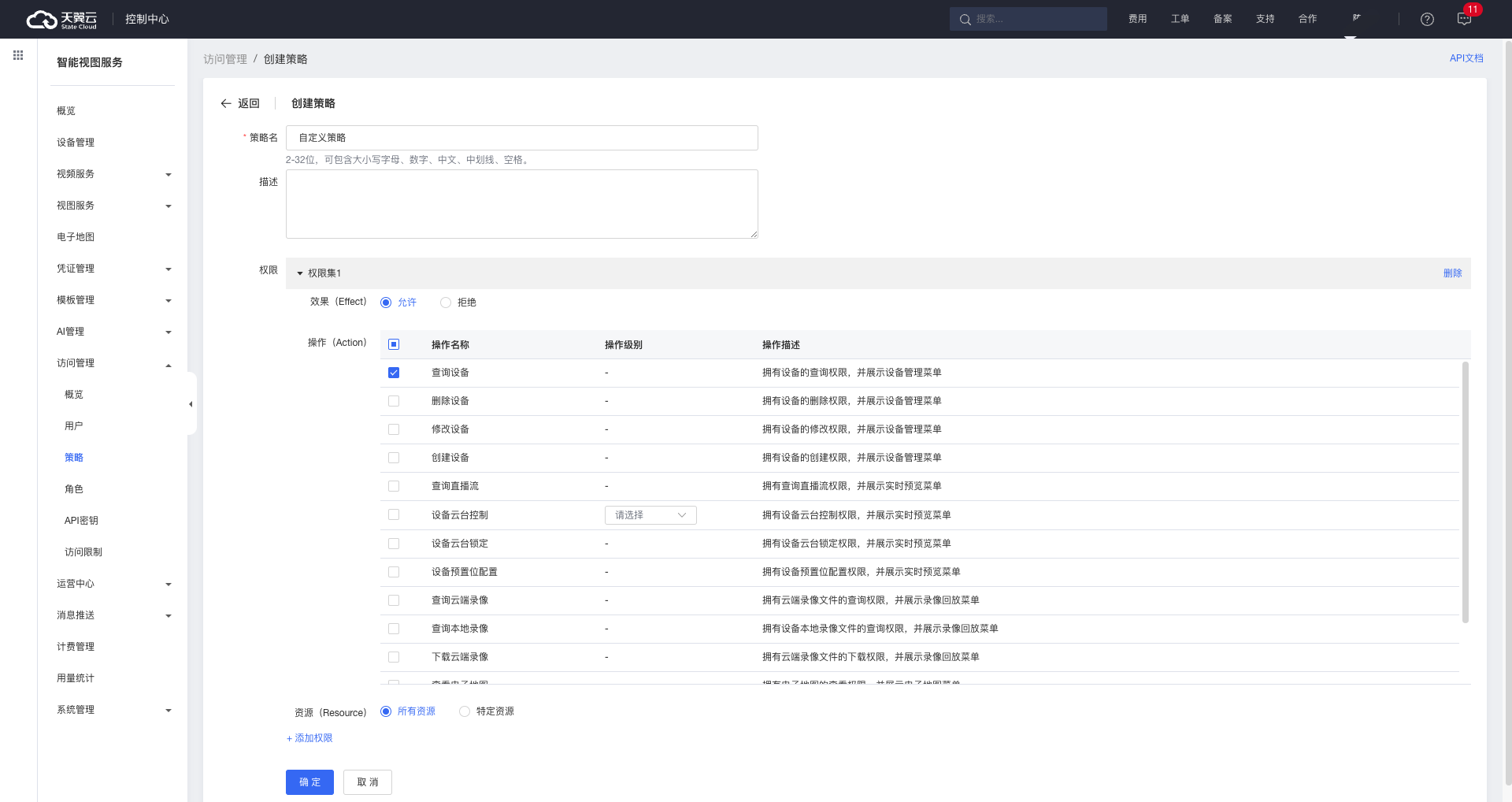Click the search magnifier icon
The width and height of the screenshot is (1512, 802).
(965, 20)
